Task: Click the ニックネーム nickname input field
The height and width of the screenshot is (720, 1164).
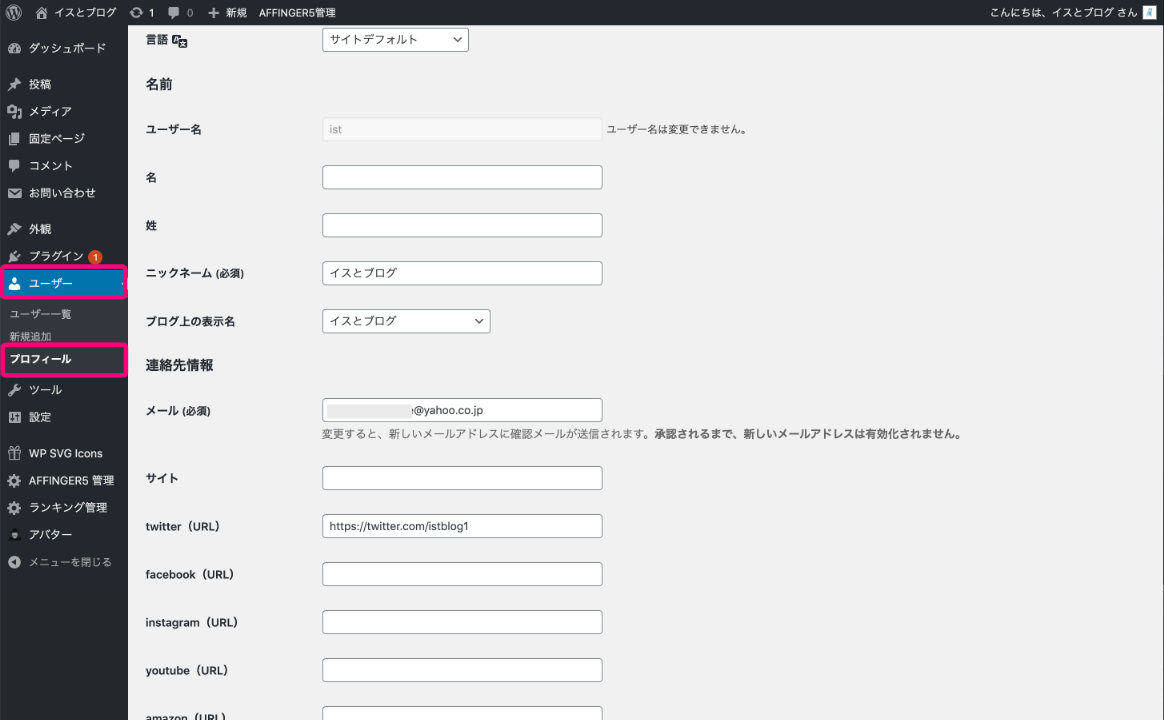Action: click(x=462, y=273)
